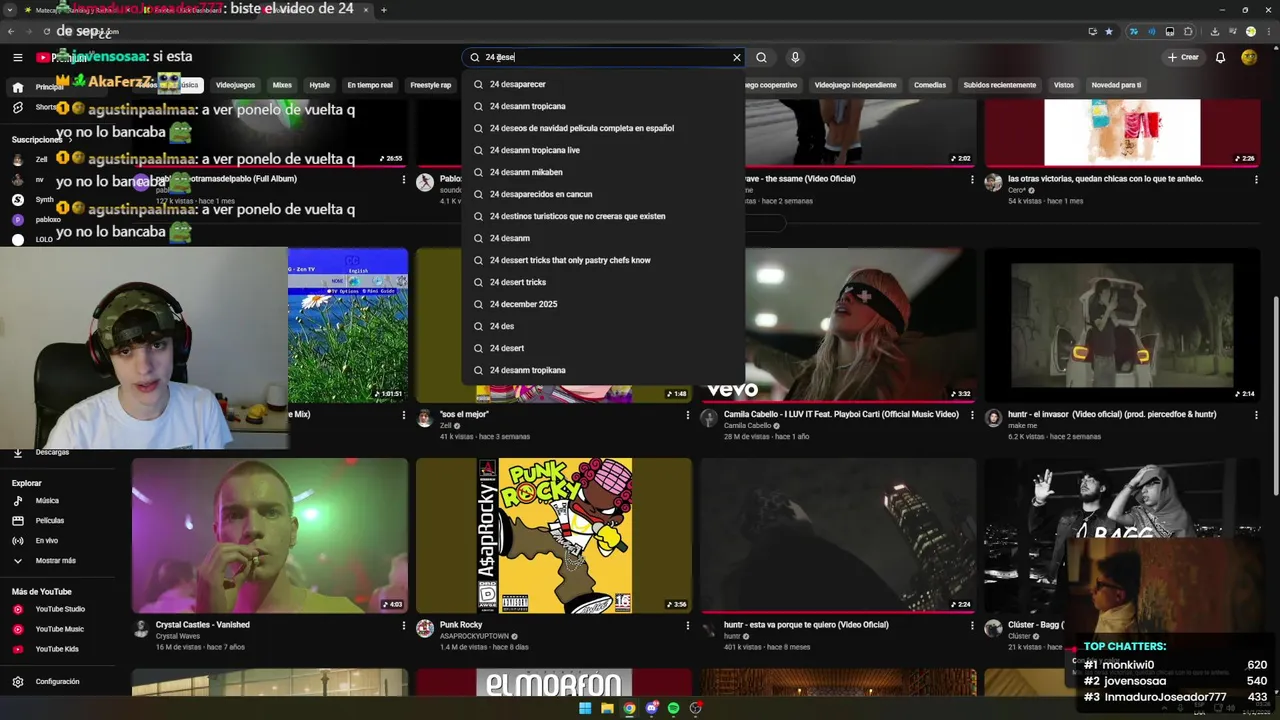
Task: Open File Explorer from the taskbar
Action: [607, 708]
